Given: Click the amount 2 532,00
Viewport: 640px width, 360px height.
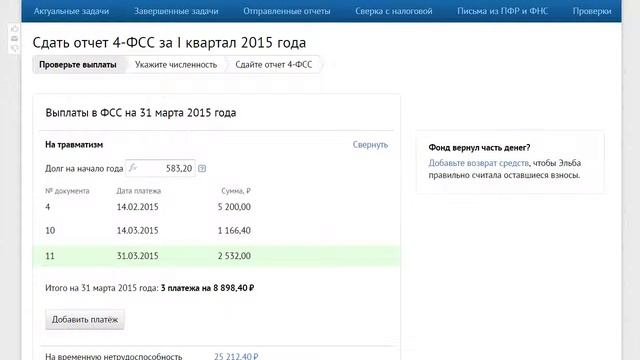Looking at the screenshot, I should [x=234, y=256].
